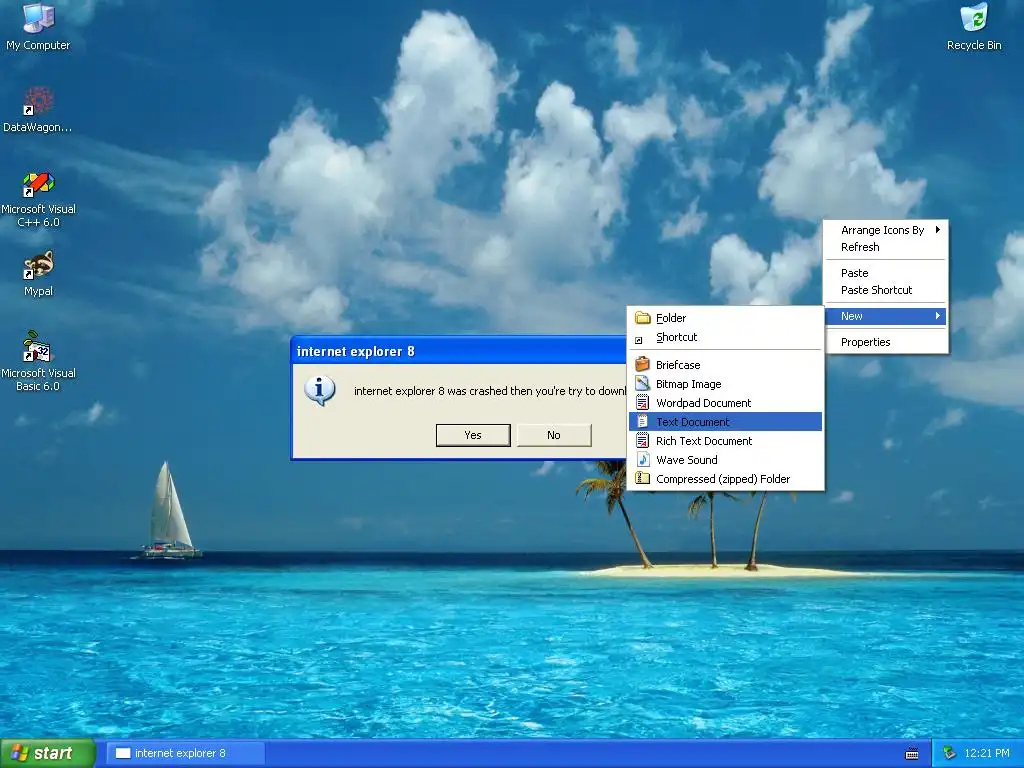Select Compressed (zipped) Folder label
1024x768 pixels.
[723, 479]
